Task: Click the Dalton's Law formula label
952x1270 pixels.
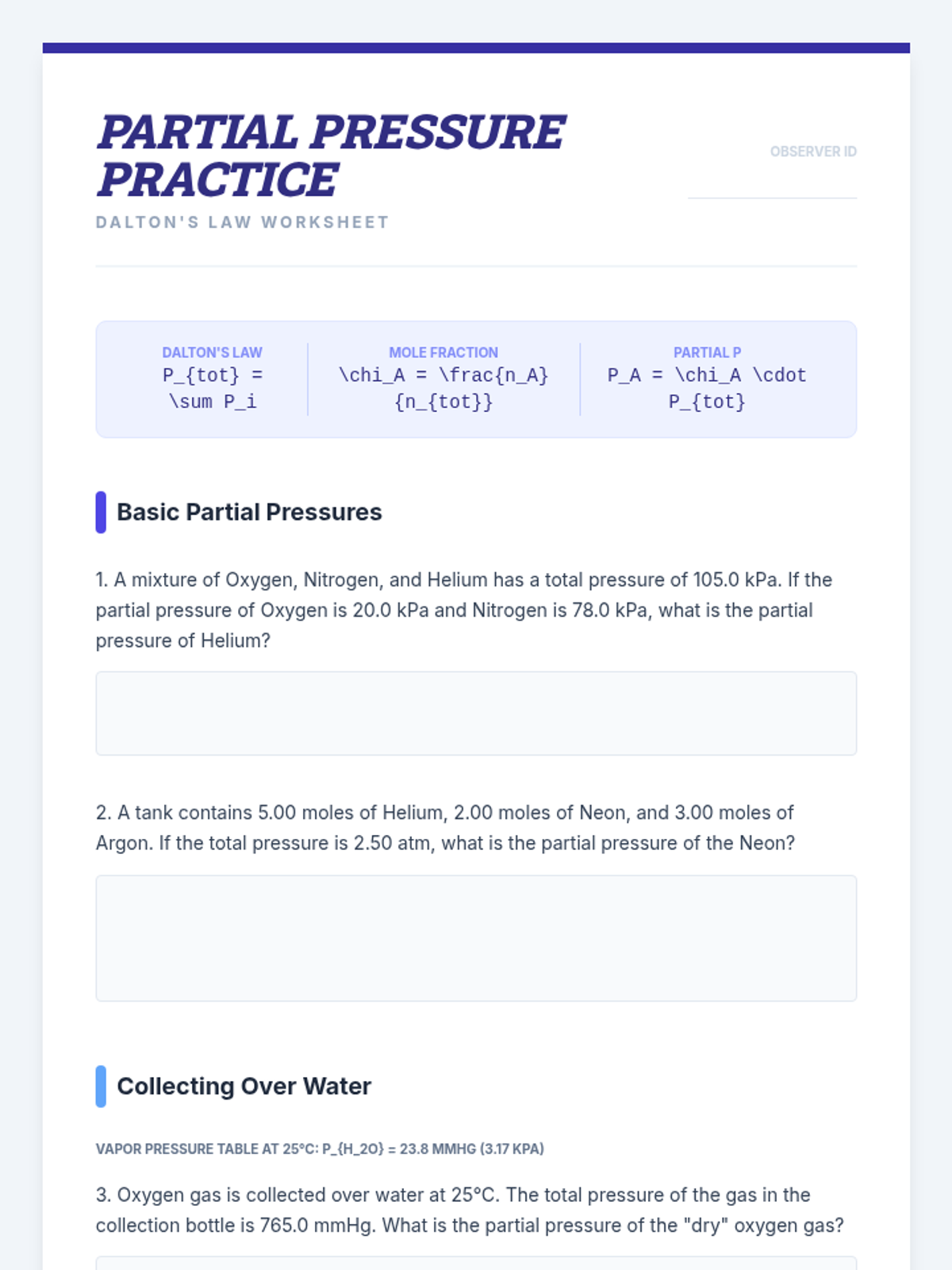Action: click(x=212, y=352)
